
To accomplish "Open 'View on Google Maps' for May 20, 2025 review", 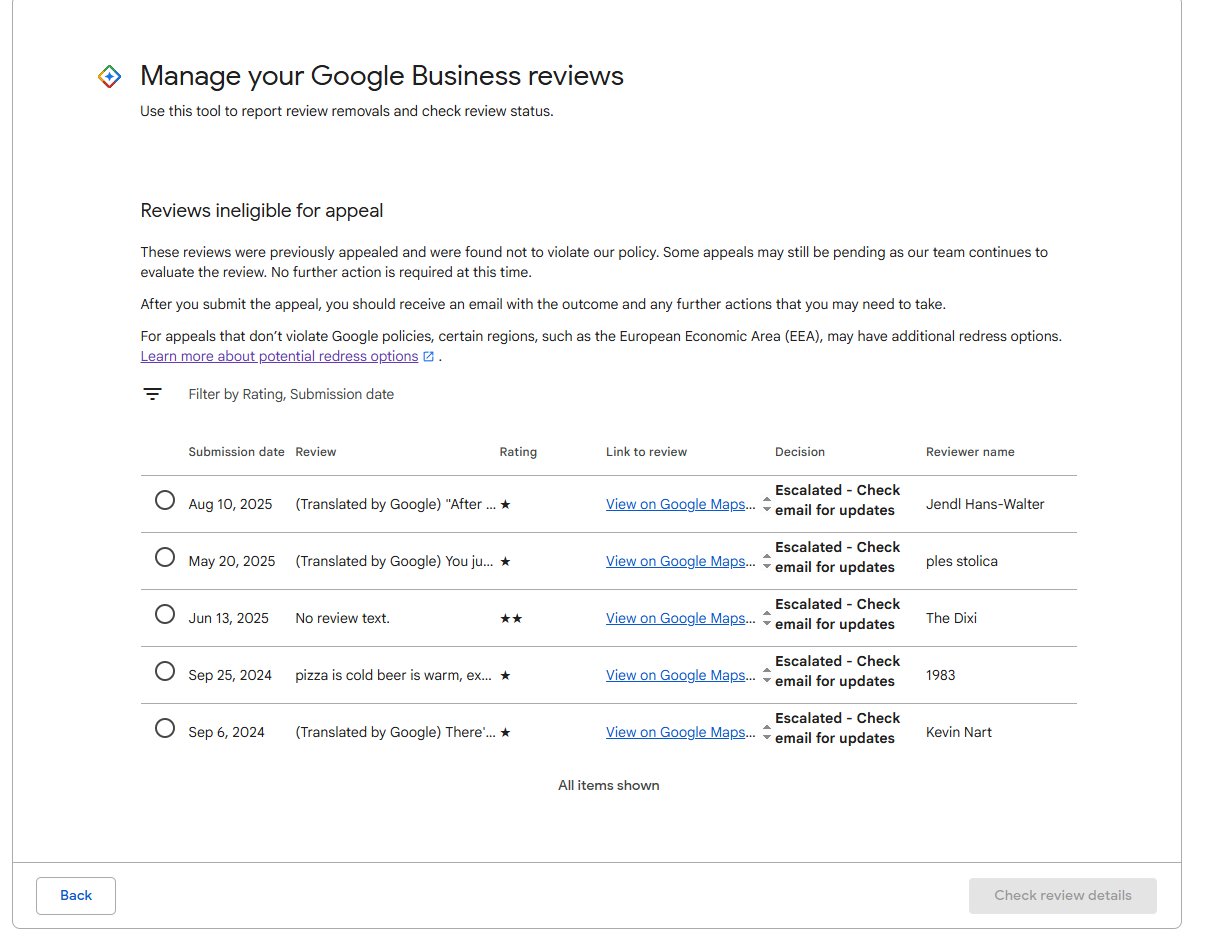I will [x=681, y=561].
